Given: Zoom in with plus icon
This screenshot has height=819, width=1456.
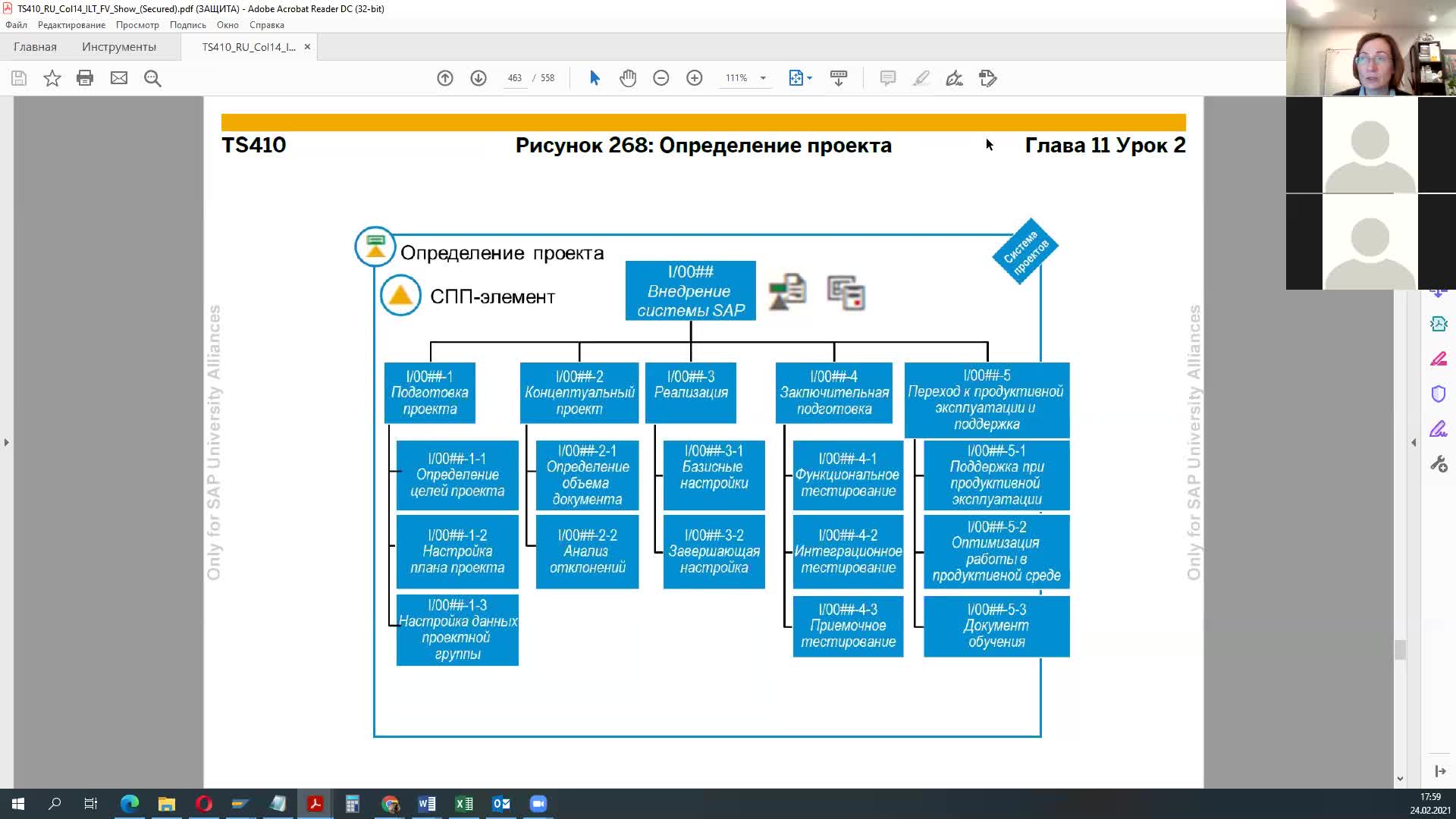Looking at the screenshot, I should (695, 78).
